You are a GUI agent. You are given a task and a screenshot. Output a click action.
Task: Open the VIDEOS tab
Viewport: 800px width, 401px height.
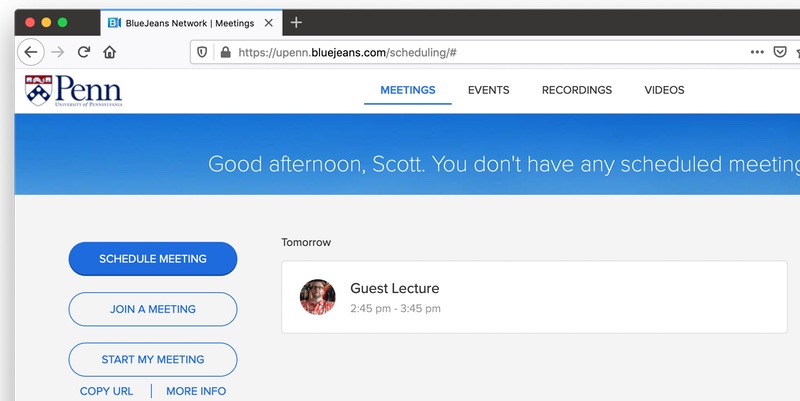click(x=664, y=90)
